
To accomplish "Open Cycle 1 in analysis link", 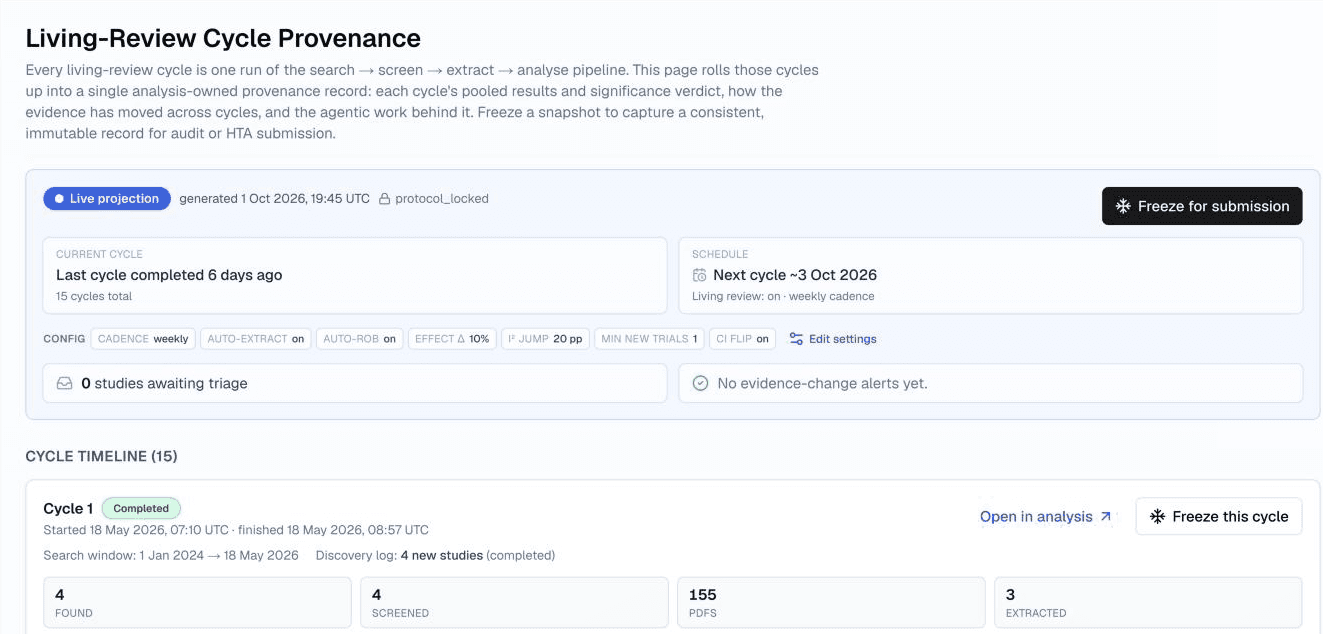I will point(1046,517).
